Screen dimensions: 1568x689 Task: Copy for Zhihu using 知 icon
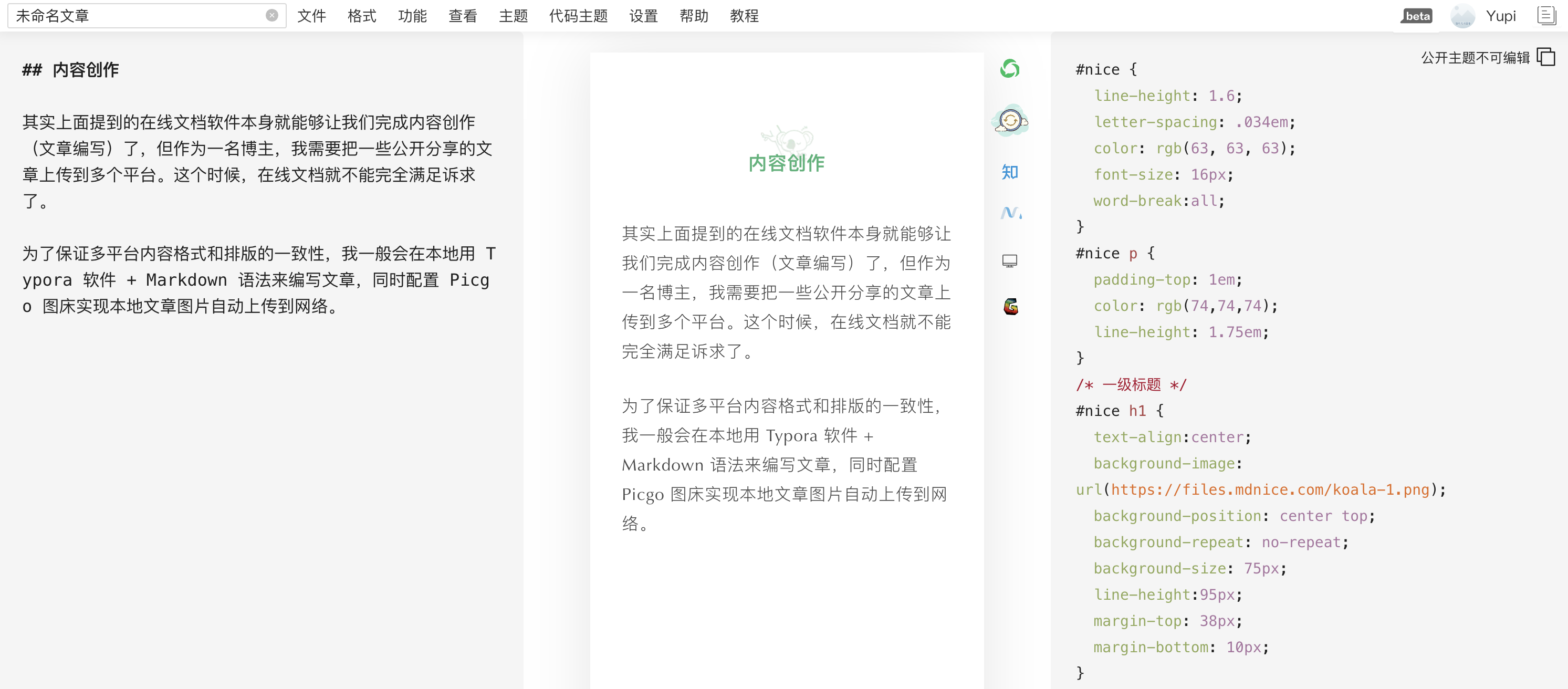tap(1010, 172)
